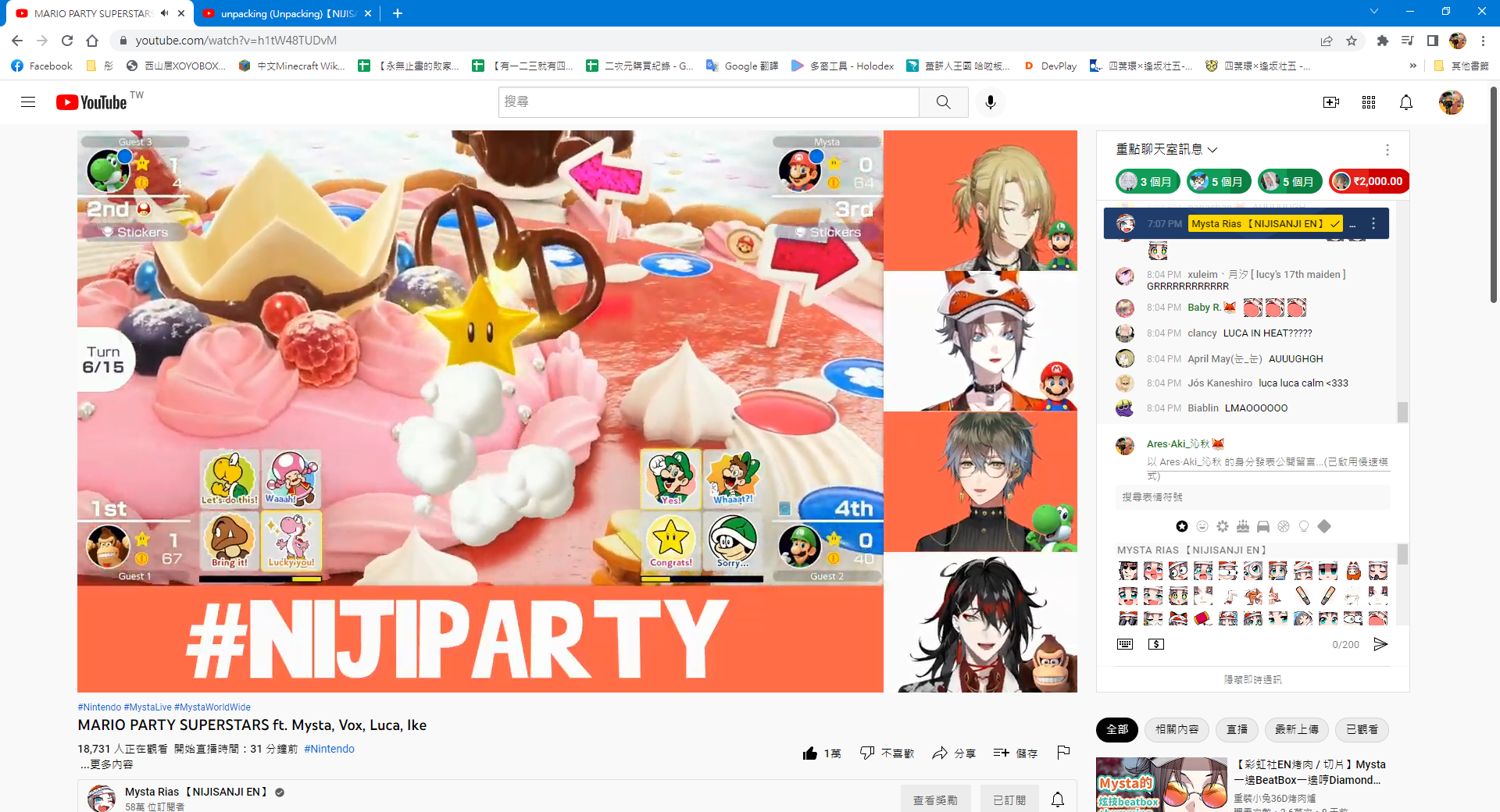Screen dimensions: 1500x812
Task: Open the recommended Mysta BeatBox video thumbnail
Action: [x=1162, y=785]
